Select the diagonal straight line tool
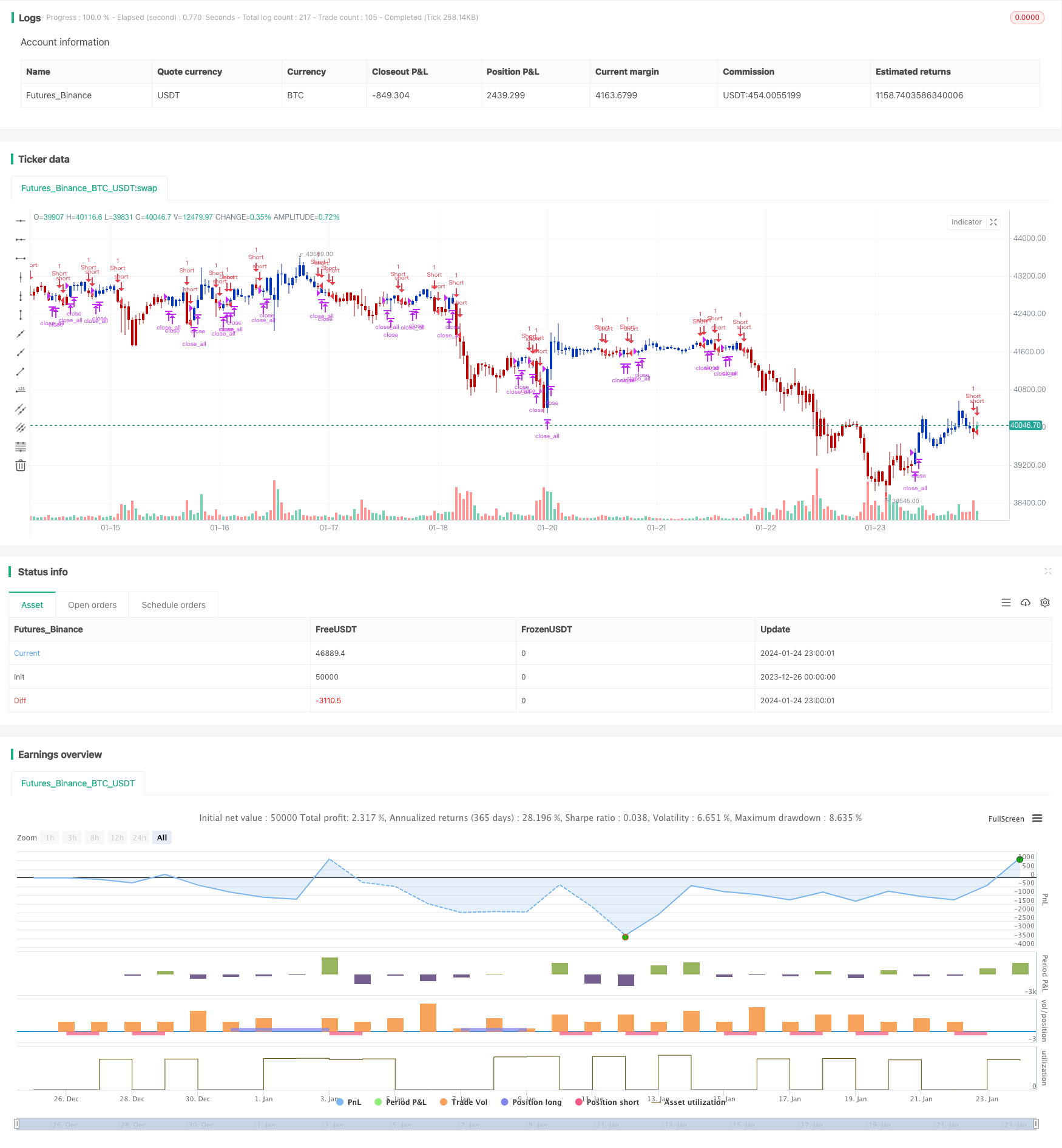This screenshot has height=1148, width=1062. [21, 334]
